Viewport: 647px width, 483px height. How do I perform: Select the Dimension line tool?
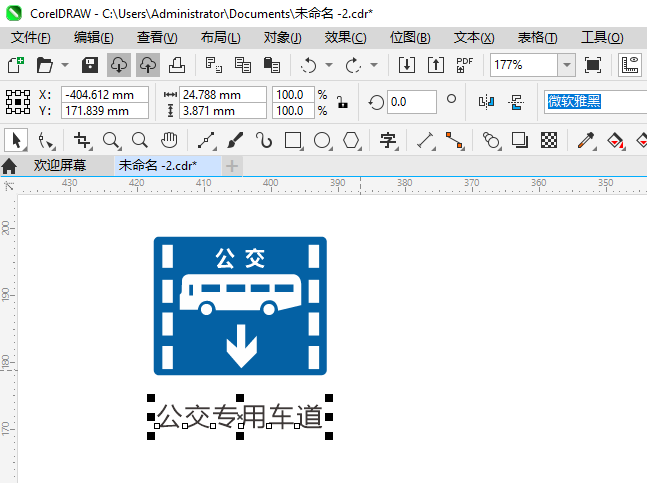click(x=425, y=141)
